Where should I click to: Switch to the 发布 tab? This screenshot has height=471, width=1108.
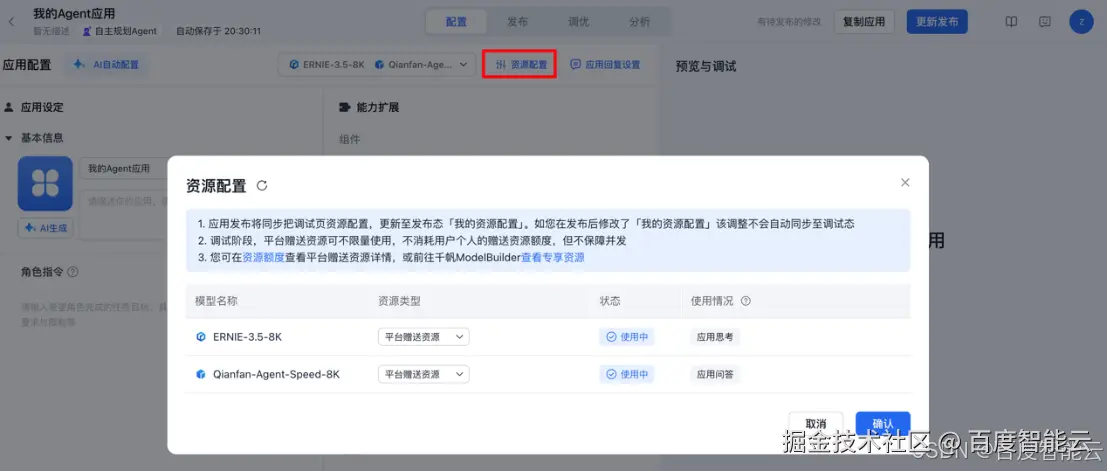517,22
